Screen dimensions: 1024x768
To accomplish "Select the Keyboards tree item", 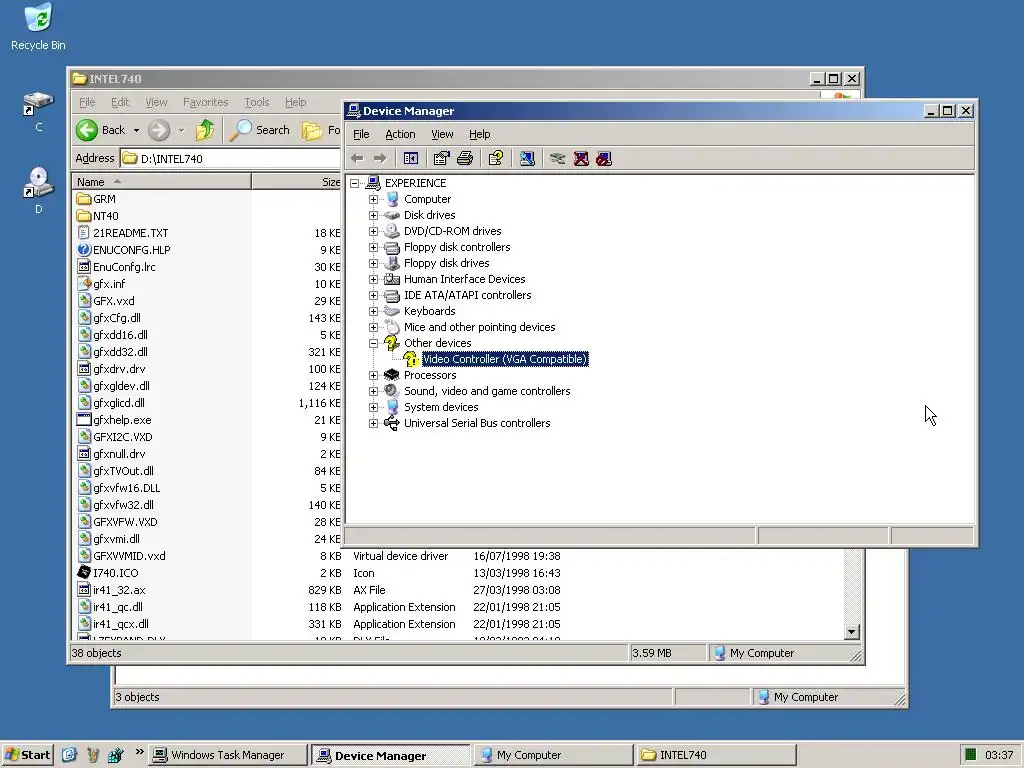I will [429, 312].
